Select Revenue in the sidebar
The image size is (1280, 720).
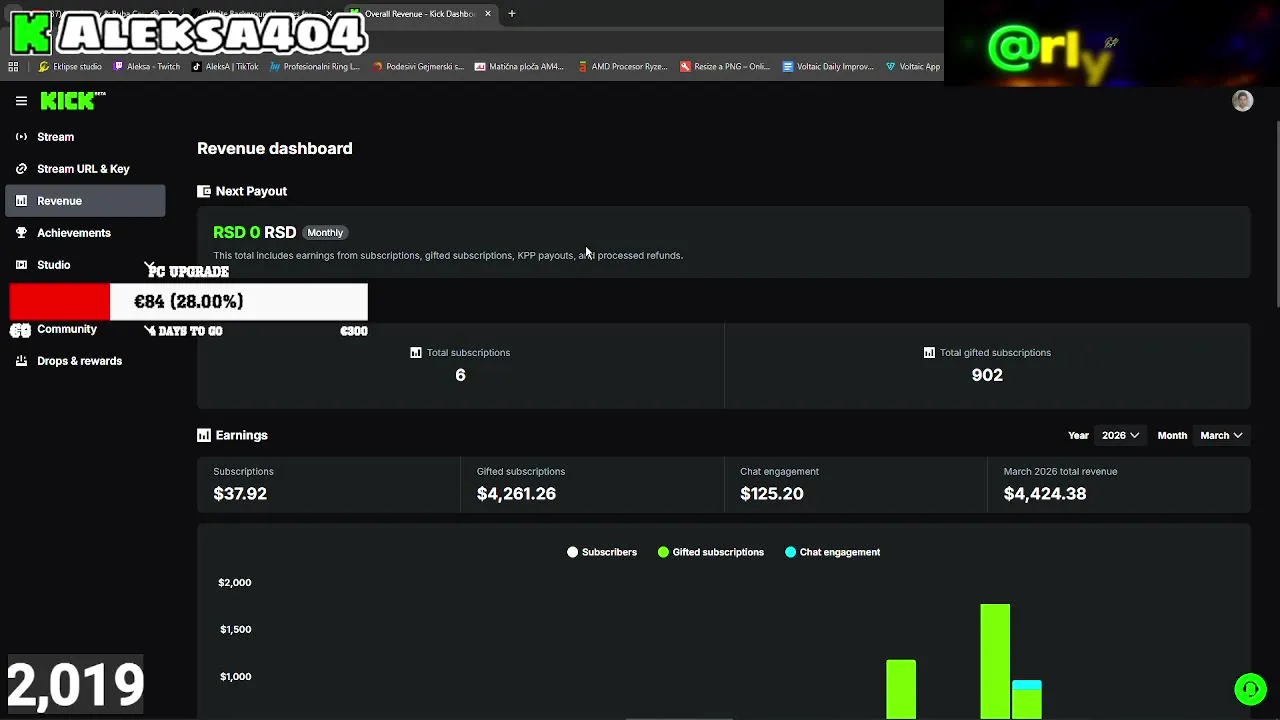85,201
